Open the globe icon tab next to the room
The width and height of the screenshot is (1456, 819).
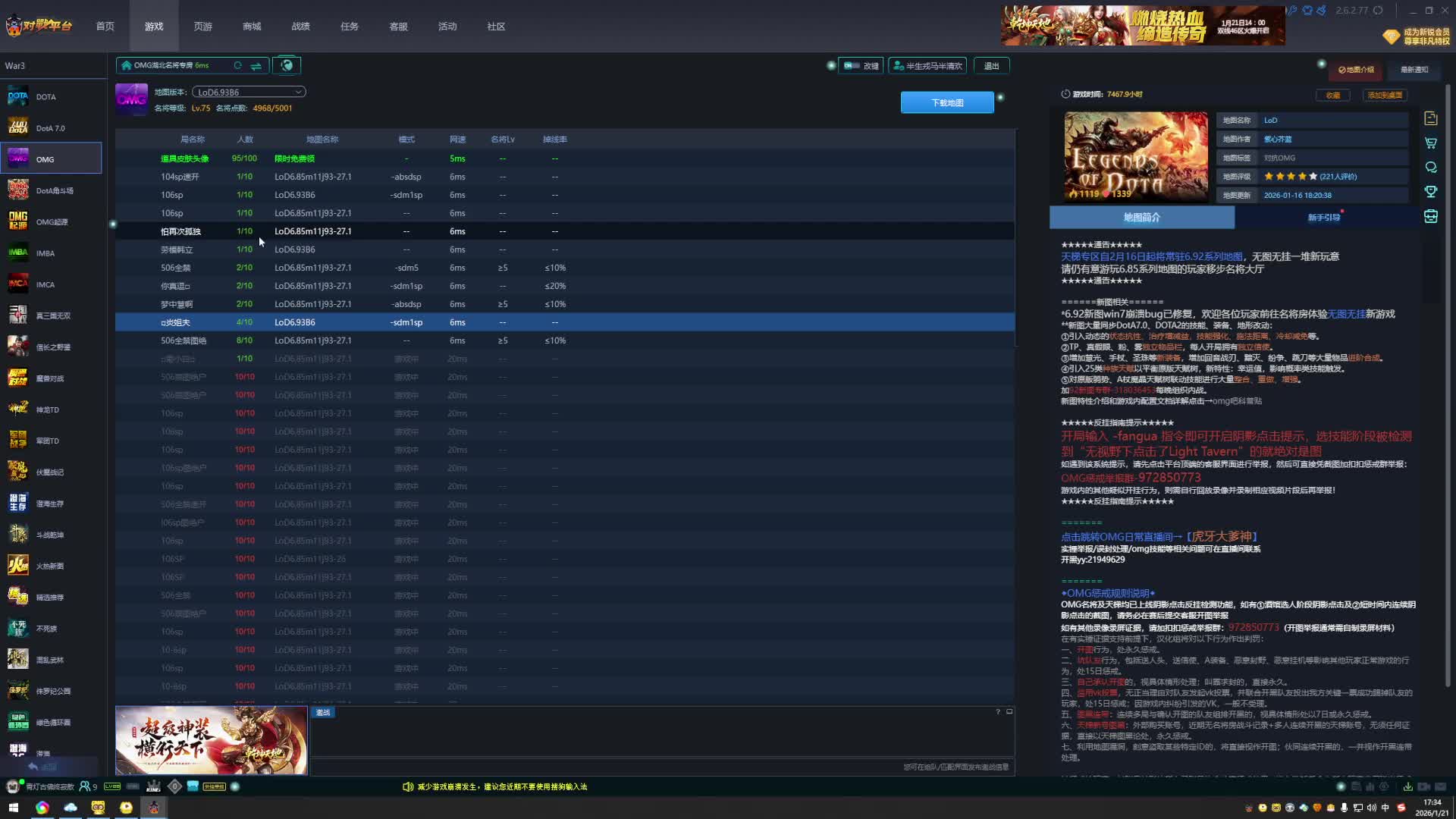coord(287,66)
